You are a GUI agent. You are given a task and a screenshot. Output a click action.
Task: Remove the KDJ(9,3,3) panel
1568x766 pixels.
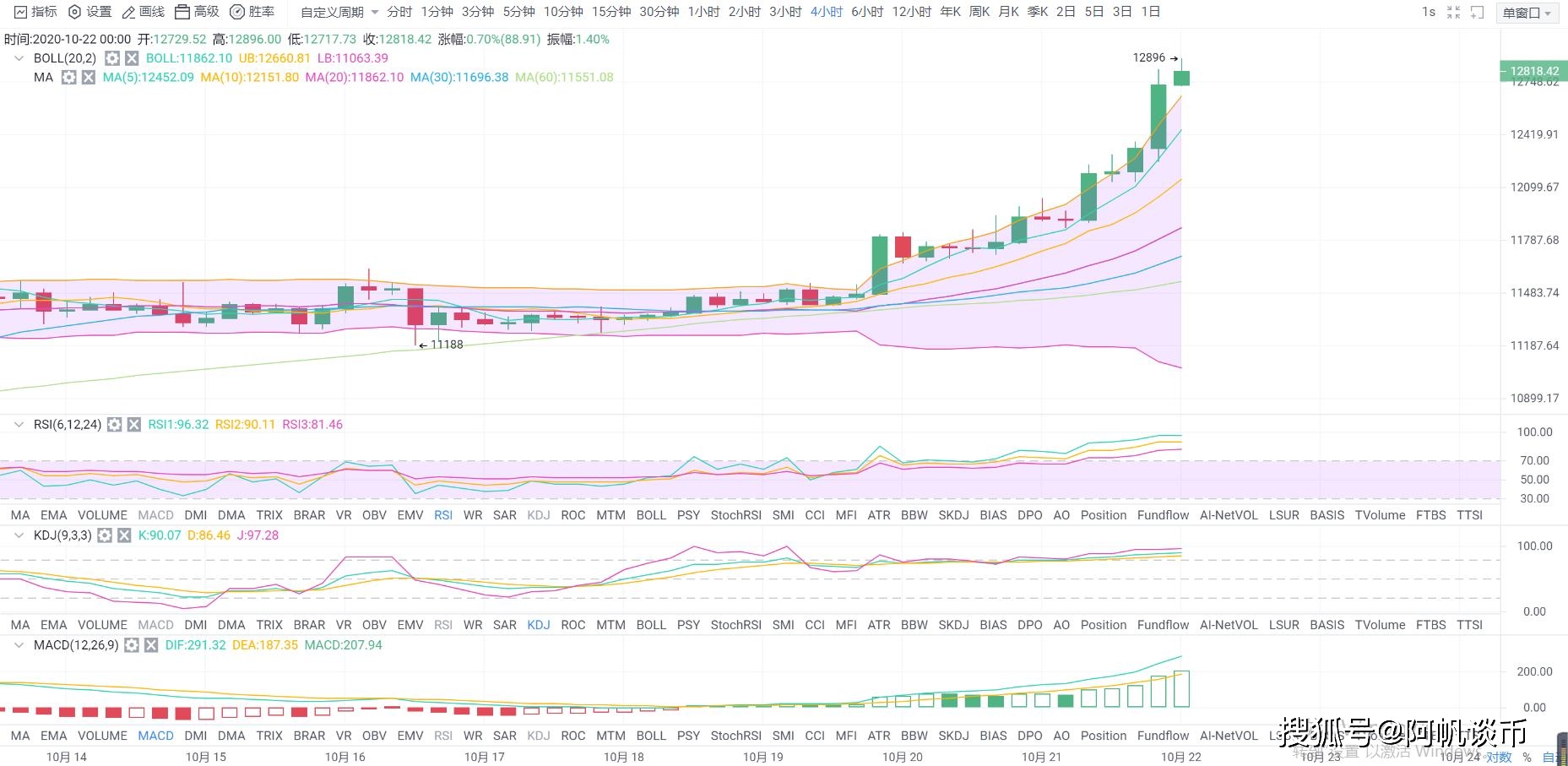tap(124, 535)
